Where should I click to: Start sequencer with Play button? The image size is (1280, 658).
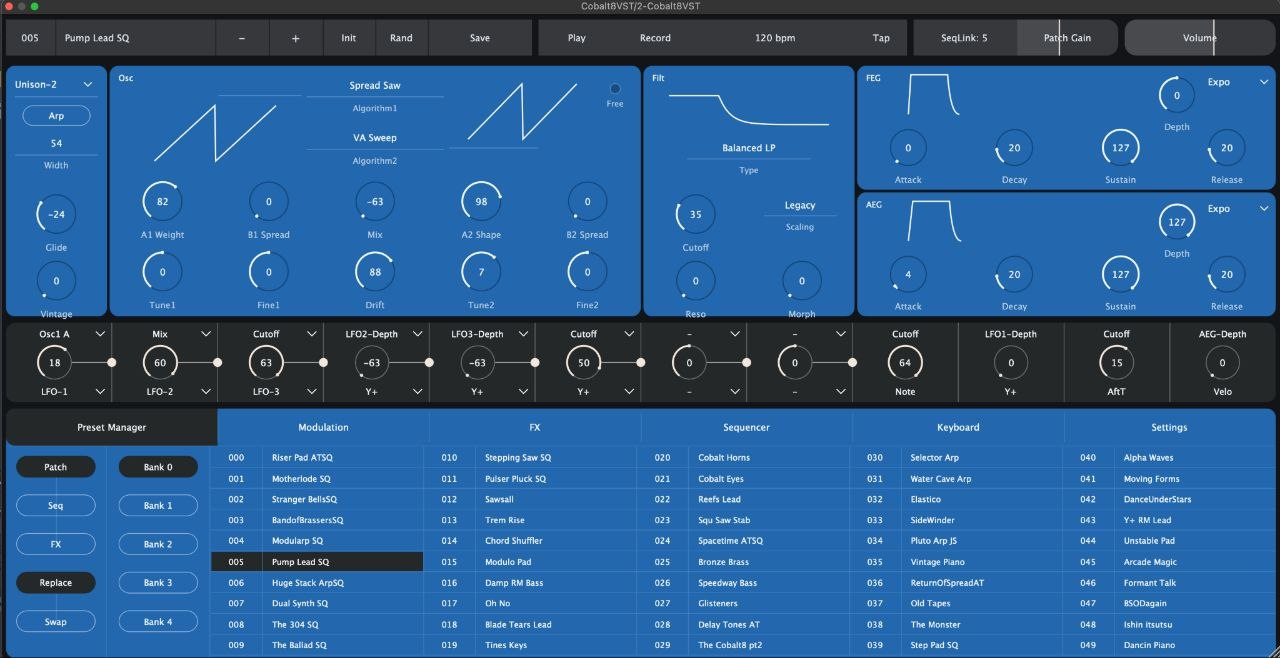click(577, 38)
